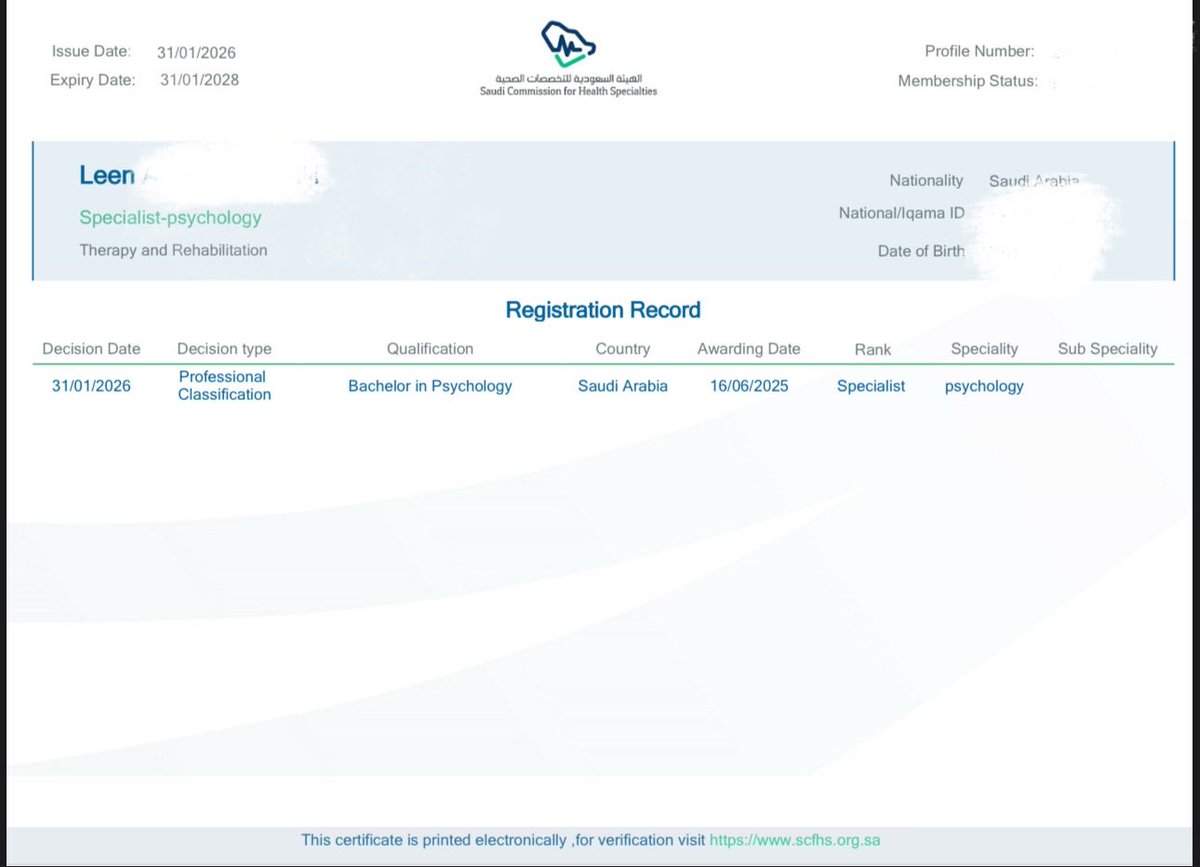The width and height of the screenshot is (1200, 867).
Task: Open the https://www.scfhs.org.sa verification link
Action: 795,840
